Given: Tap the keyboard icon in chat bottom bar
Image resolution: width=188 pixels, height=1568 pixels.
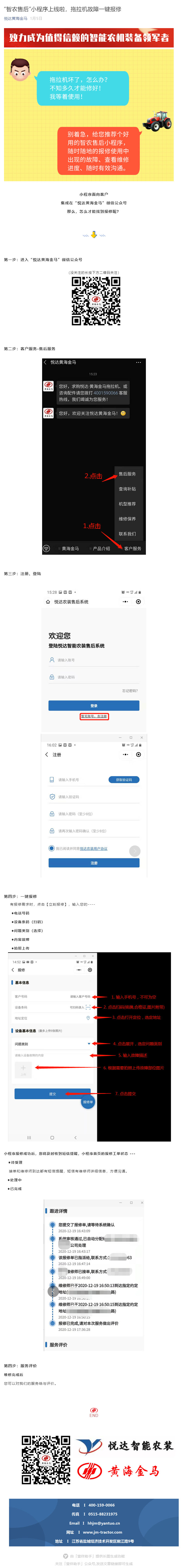Looking at the screenshot, I should click(46, 548).
